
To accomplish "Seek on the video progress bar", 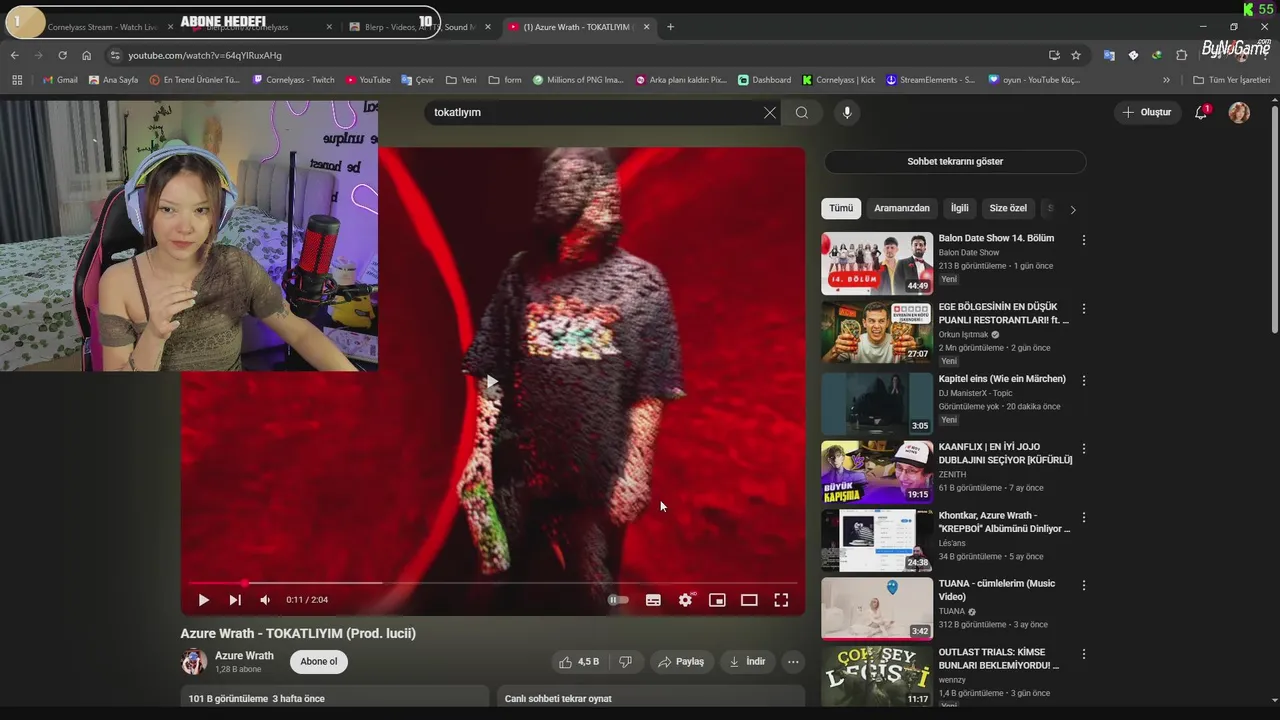I will click(x=492, y=582).
